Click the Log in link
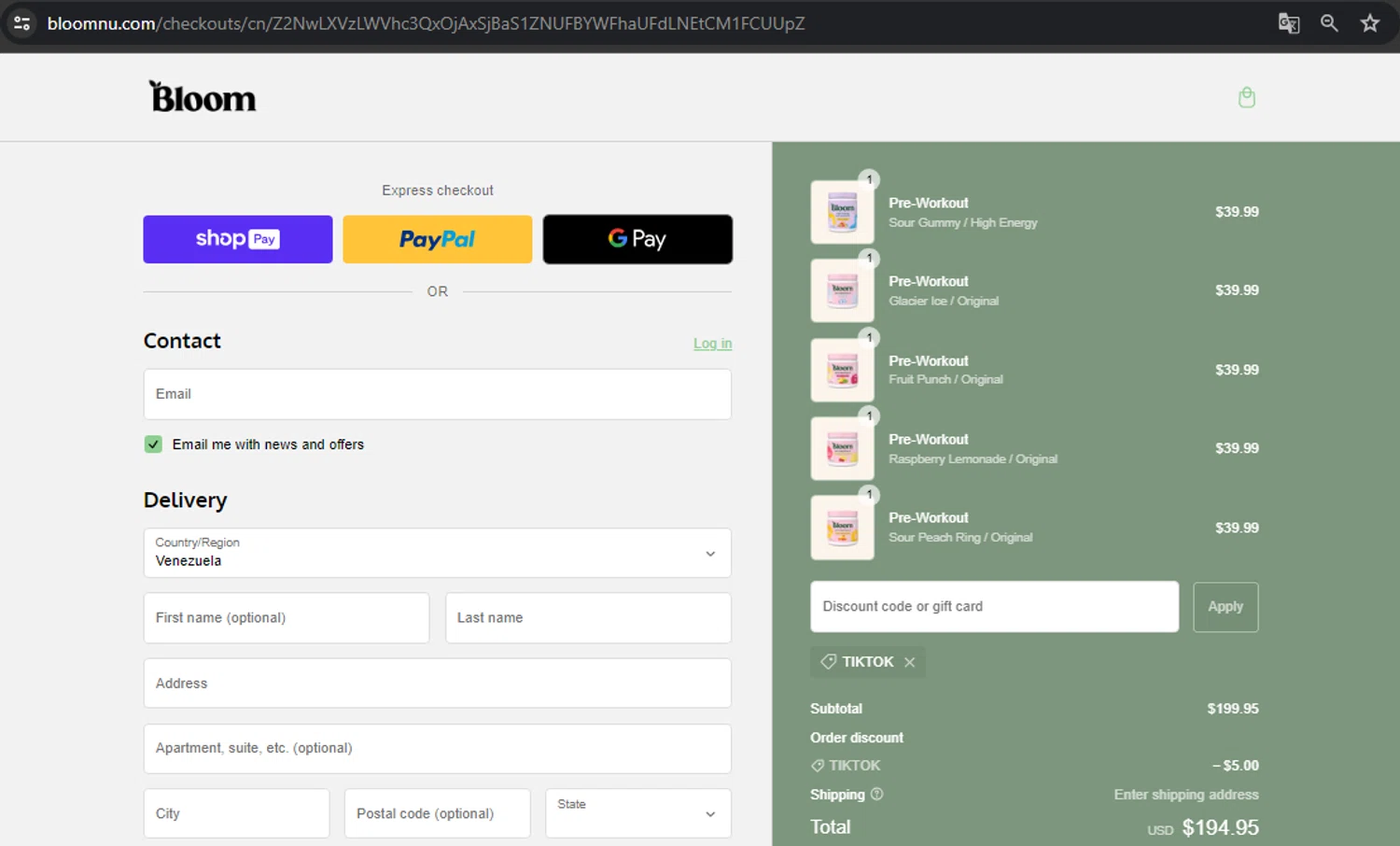 point(712,344)
